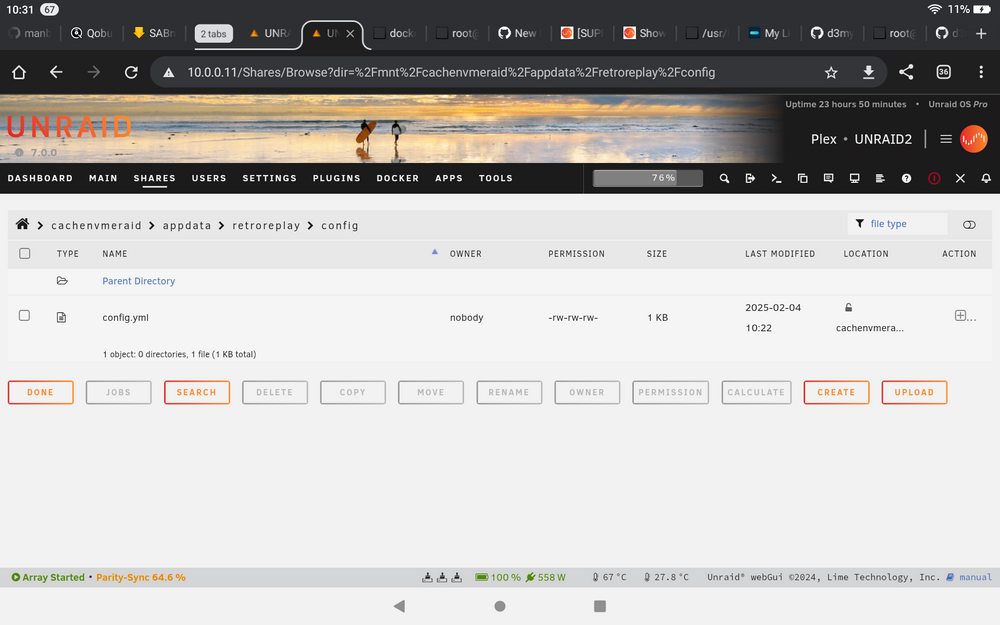Open the config.yml file name

[x=126, y=317]
